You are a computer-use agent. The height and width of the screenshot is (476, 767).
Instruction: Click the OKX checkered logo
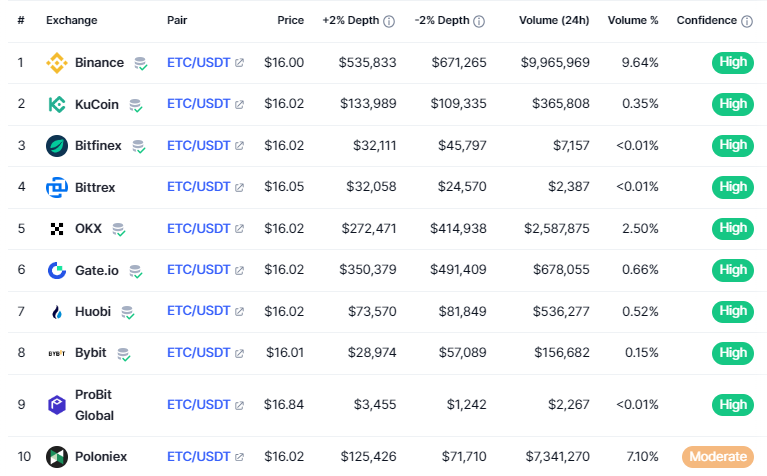(x=57, y=229)
